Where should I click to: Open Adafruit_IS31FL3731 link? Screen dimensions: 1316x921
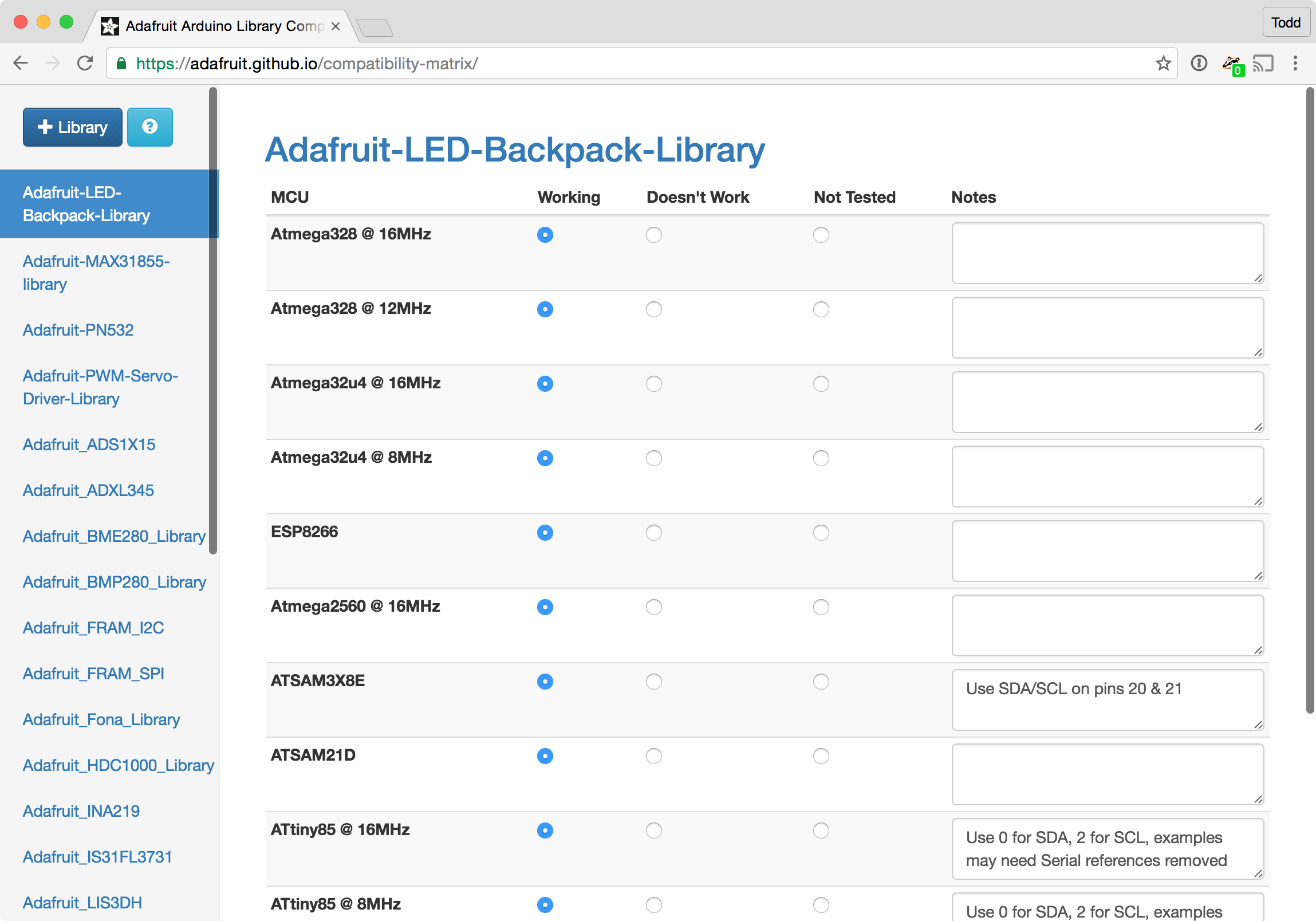point(97,857)
